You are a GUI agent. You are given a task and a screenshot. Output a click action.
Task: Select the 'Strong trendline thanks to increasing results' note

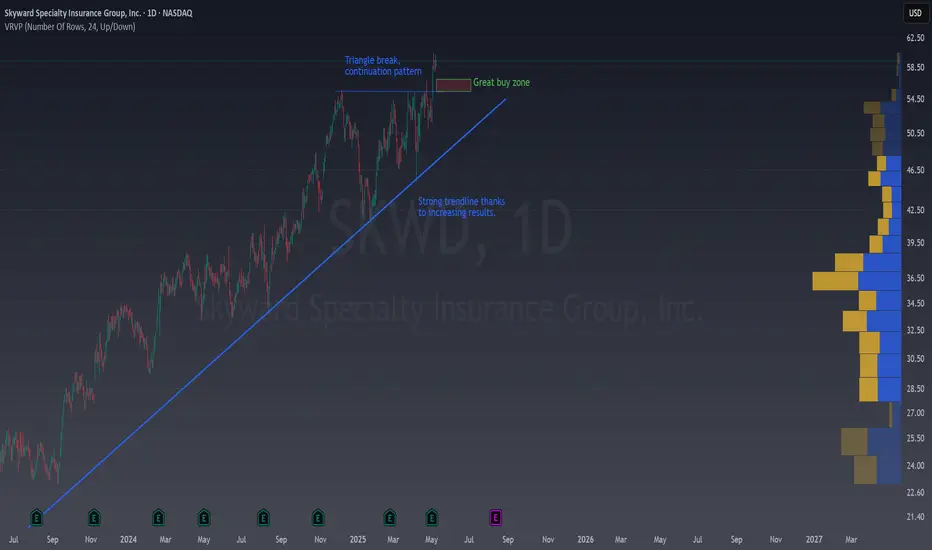pos(461,207)
